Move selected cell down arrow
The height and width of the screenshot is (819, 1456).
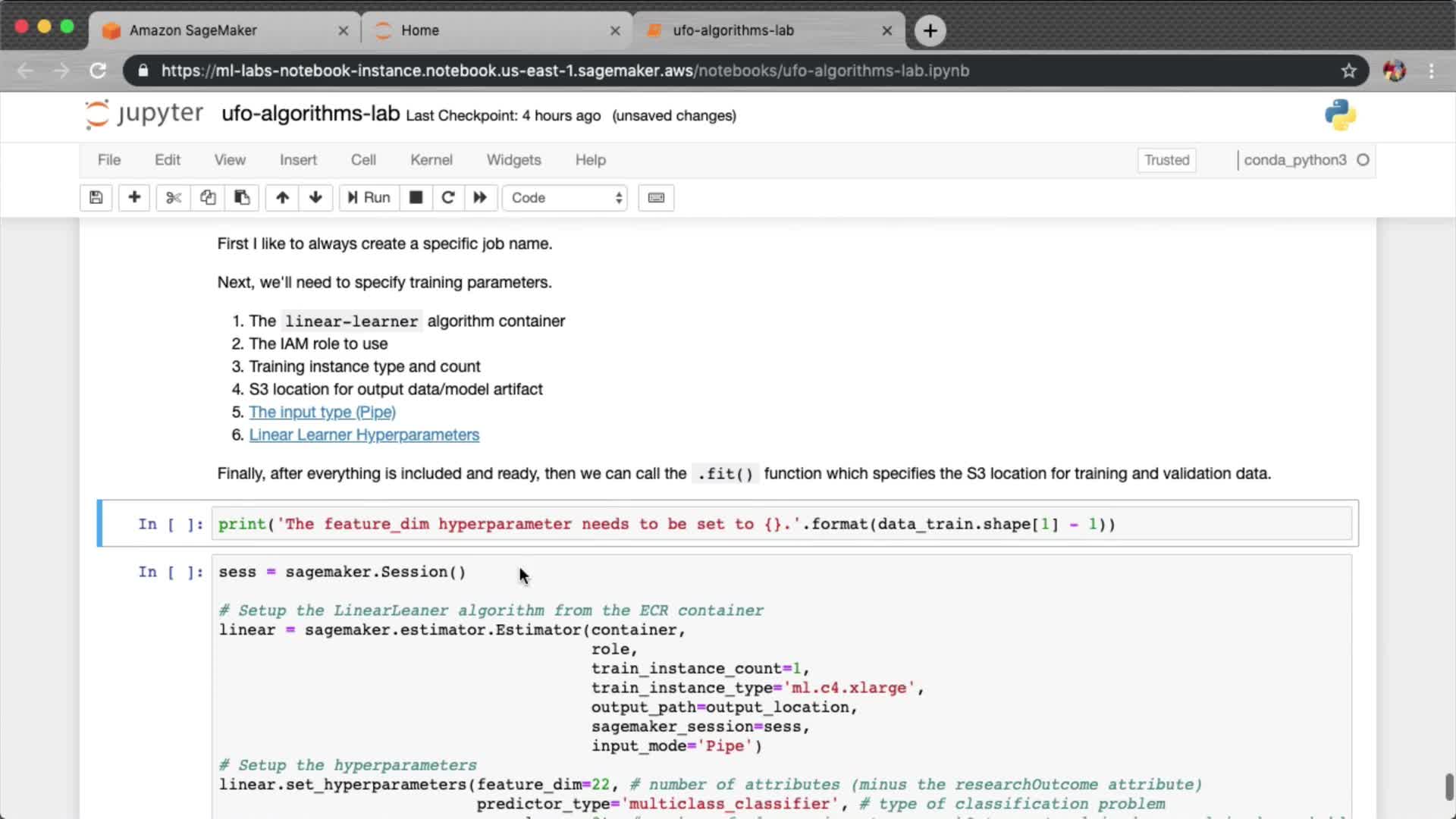[315, 198]
